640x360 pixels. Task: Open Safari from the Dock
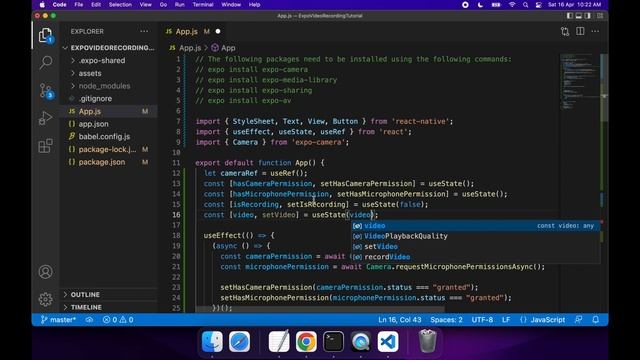click(x=239, y=341)
